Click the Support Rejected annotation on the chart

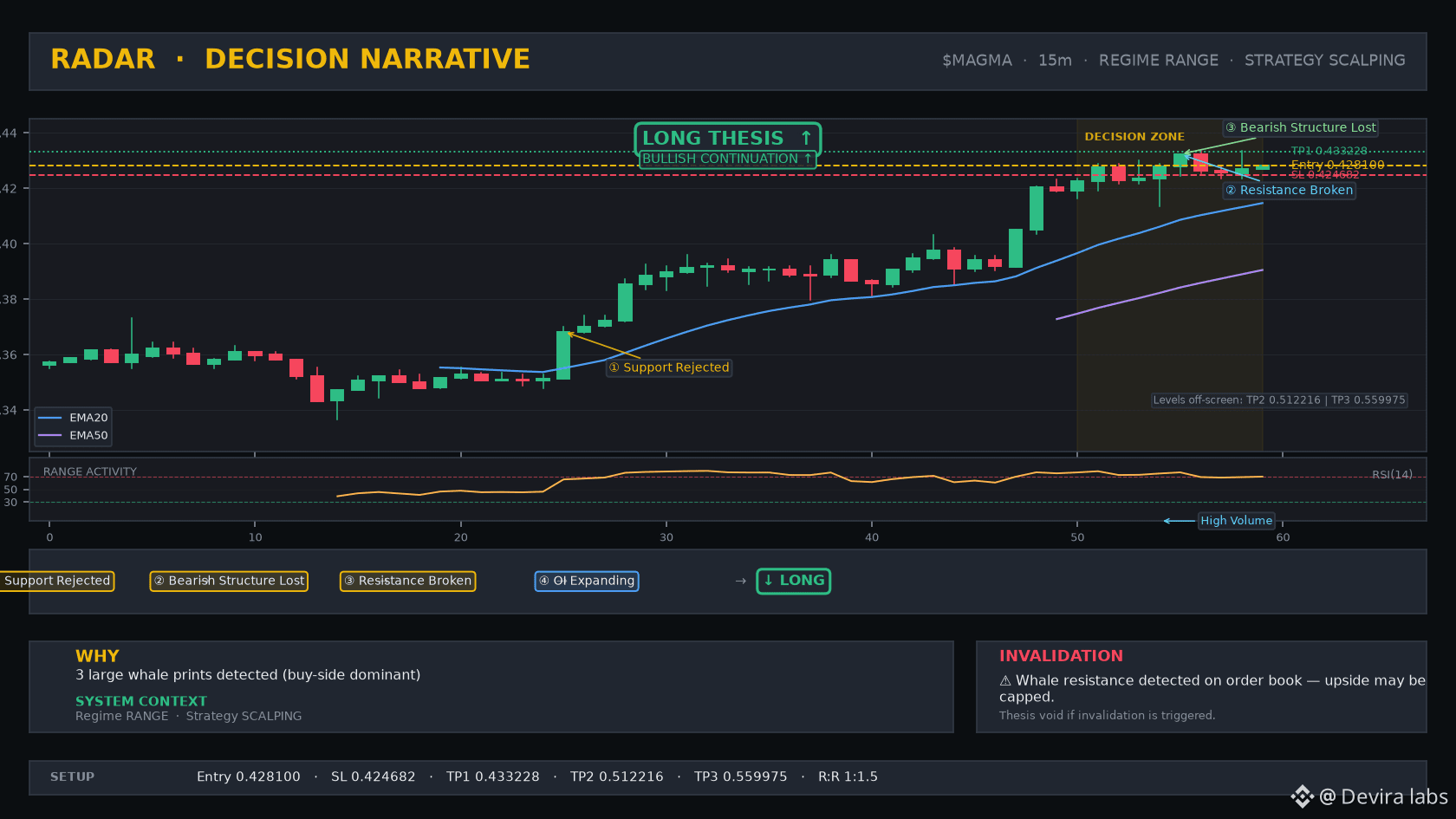[668, 367]
